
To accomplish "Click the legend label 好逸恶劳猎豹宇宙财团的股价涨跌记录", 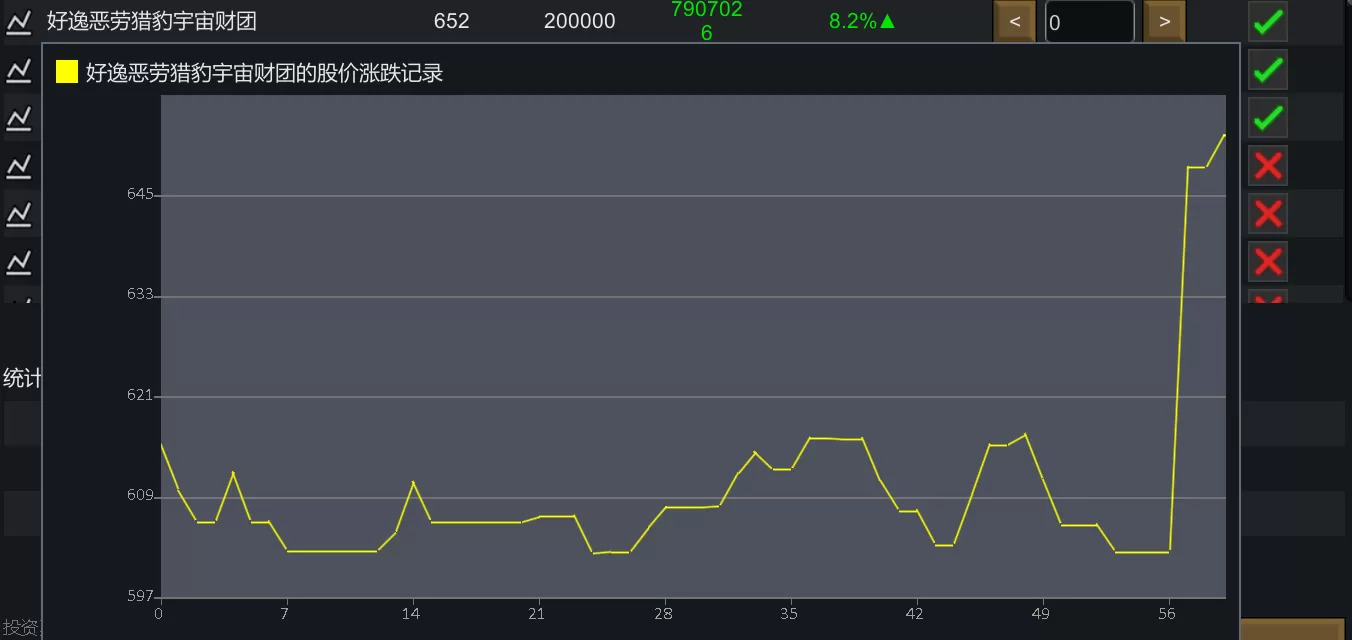I will 264,73.
